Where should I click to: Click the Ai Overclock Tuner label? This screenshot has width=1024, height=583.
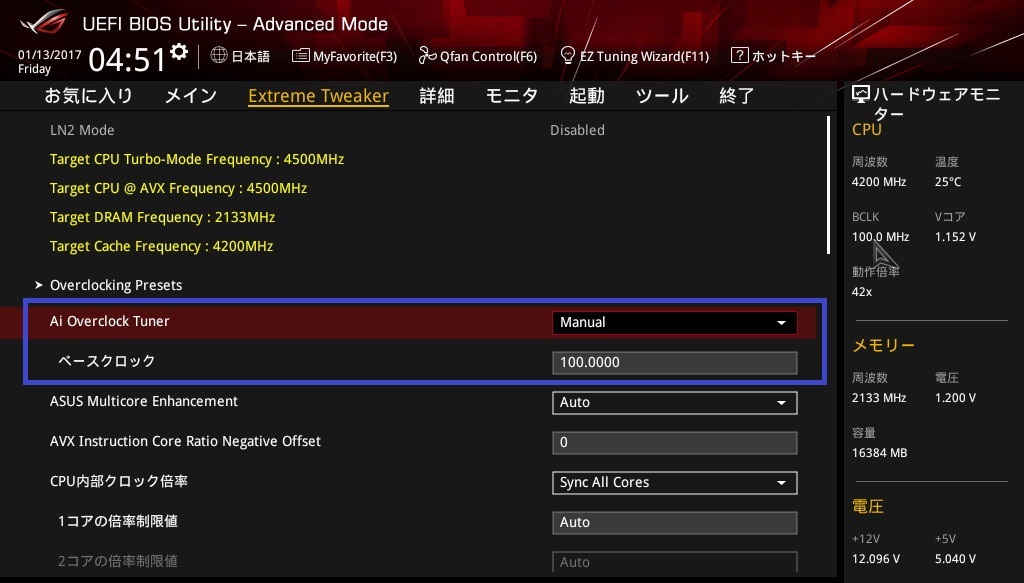109,321
